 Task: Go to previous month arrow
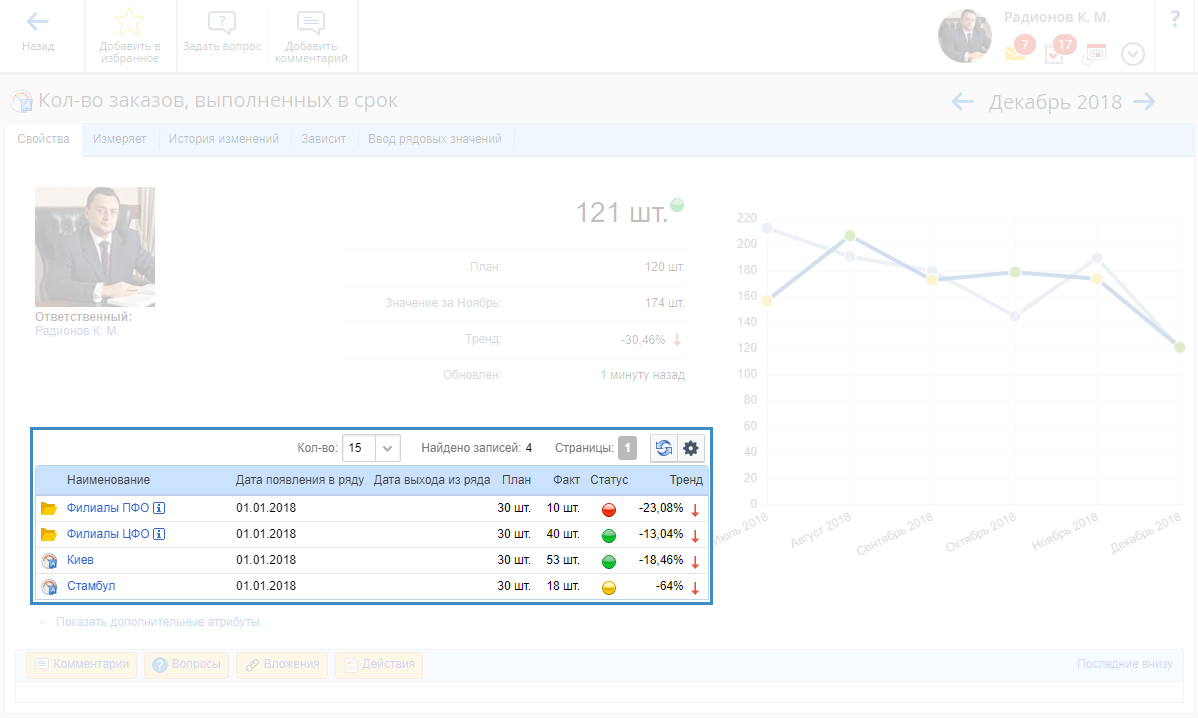pyautogui.click(x=962, y=101)
